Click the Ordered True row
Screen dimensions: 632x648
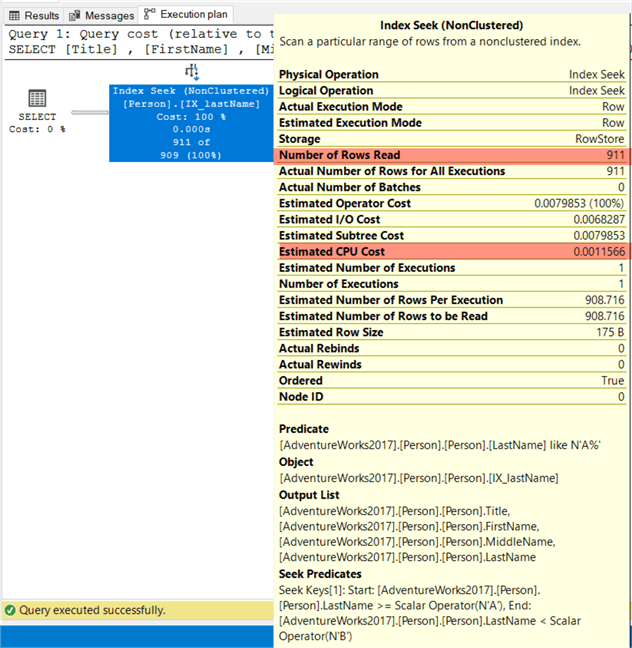tap(452, 381)
